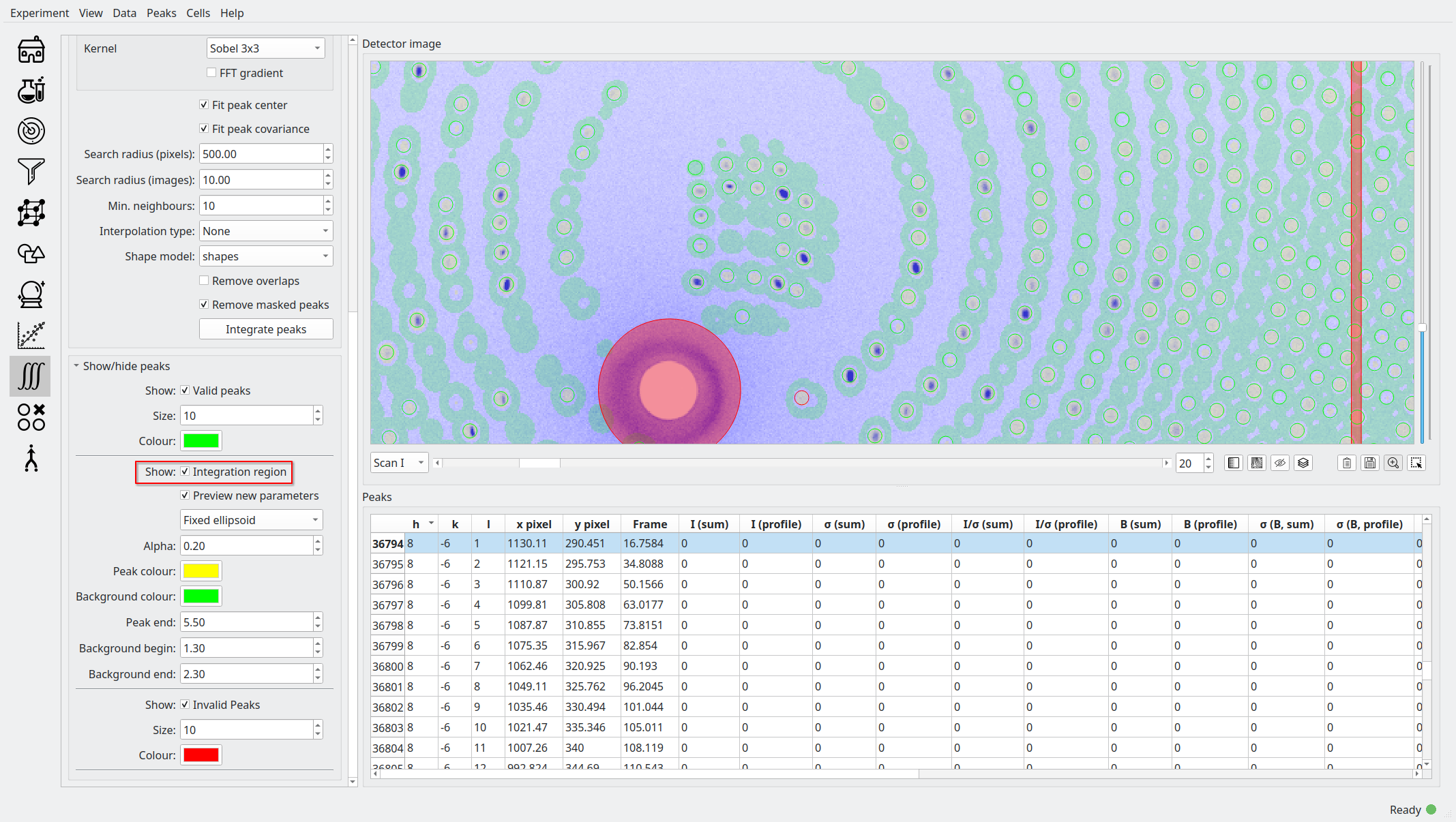Open the home icon in sidebar
1456x822 pixels.
(x=31, y=50)
